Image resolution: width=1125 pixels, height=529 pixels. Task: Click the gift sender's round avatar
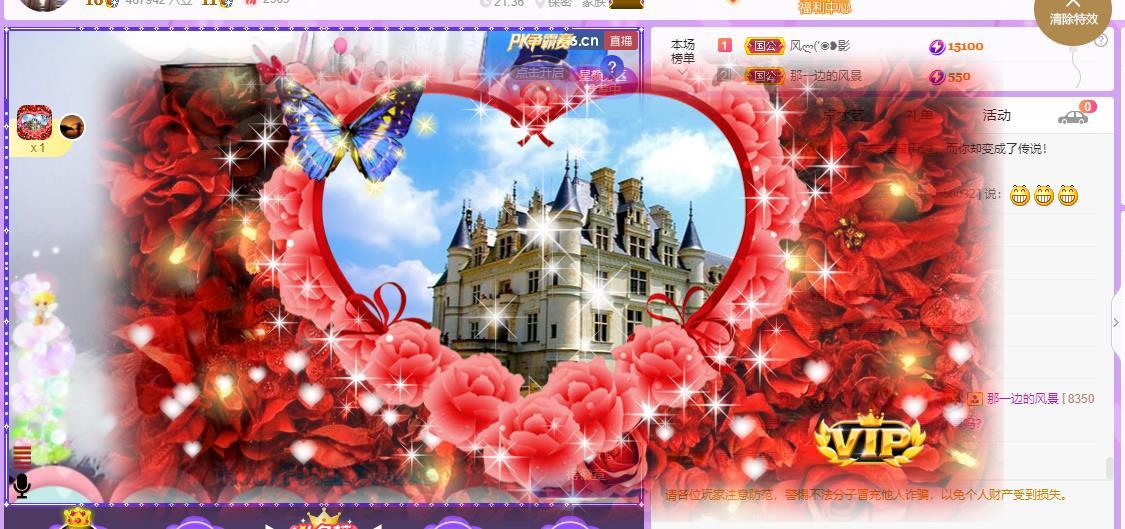[72, 127]
